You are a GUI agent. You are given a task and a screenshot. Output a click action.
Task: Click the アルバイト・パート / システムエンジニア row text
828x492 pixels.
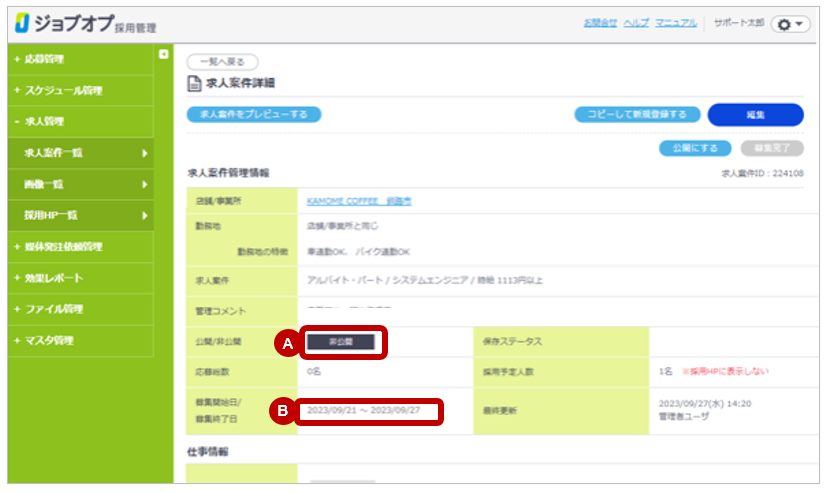pyautogui.click(x=425, y=280)
